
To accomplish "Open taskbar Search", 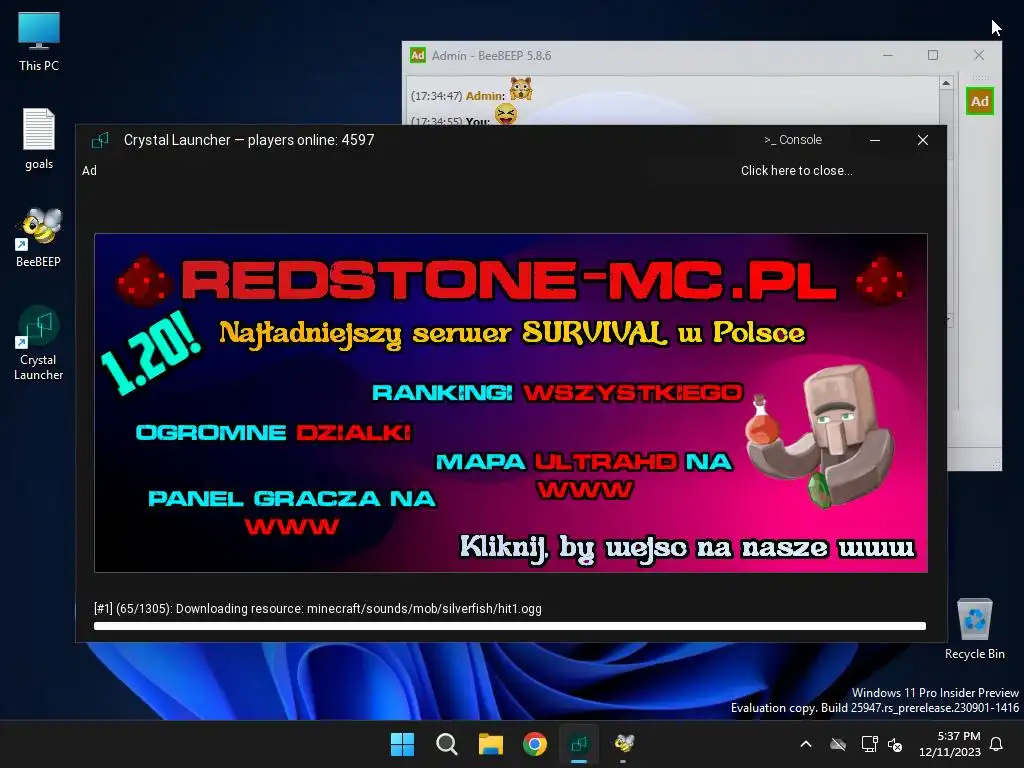I will [x=447, y=744].
